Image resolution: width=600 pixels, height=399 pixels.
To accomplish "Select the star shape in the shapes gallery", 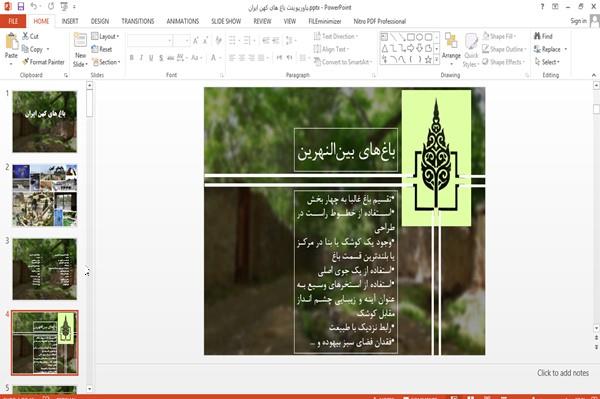I will tap(428, 59).
